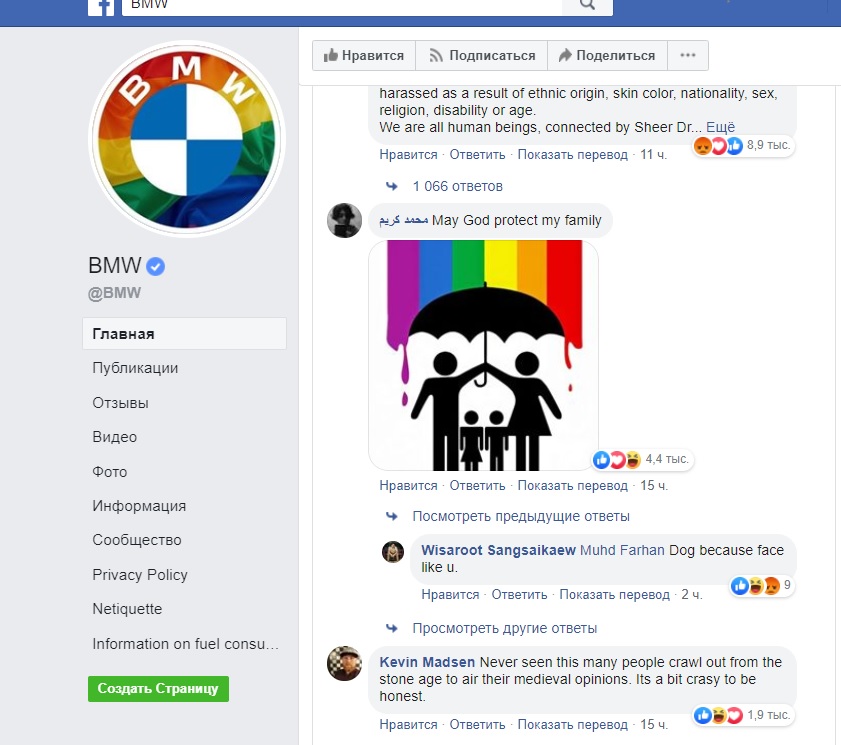The width and height of the screenshot is (841, 745).
Task: Toggle Нравится like on the page
Action: click(x=364, y=55)
